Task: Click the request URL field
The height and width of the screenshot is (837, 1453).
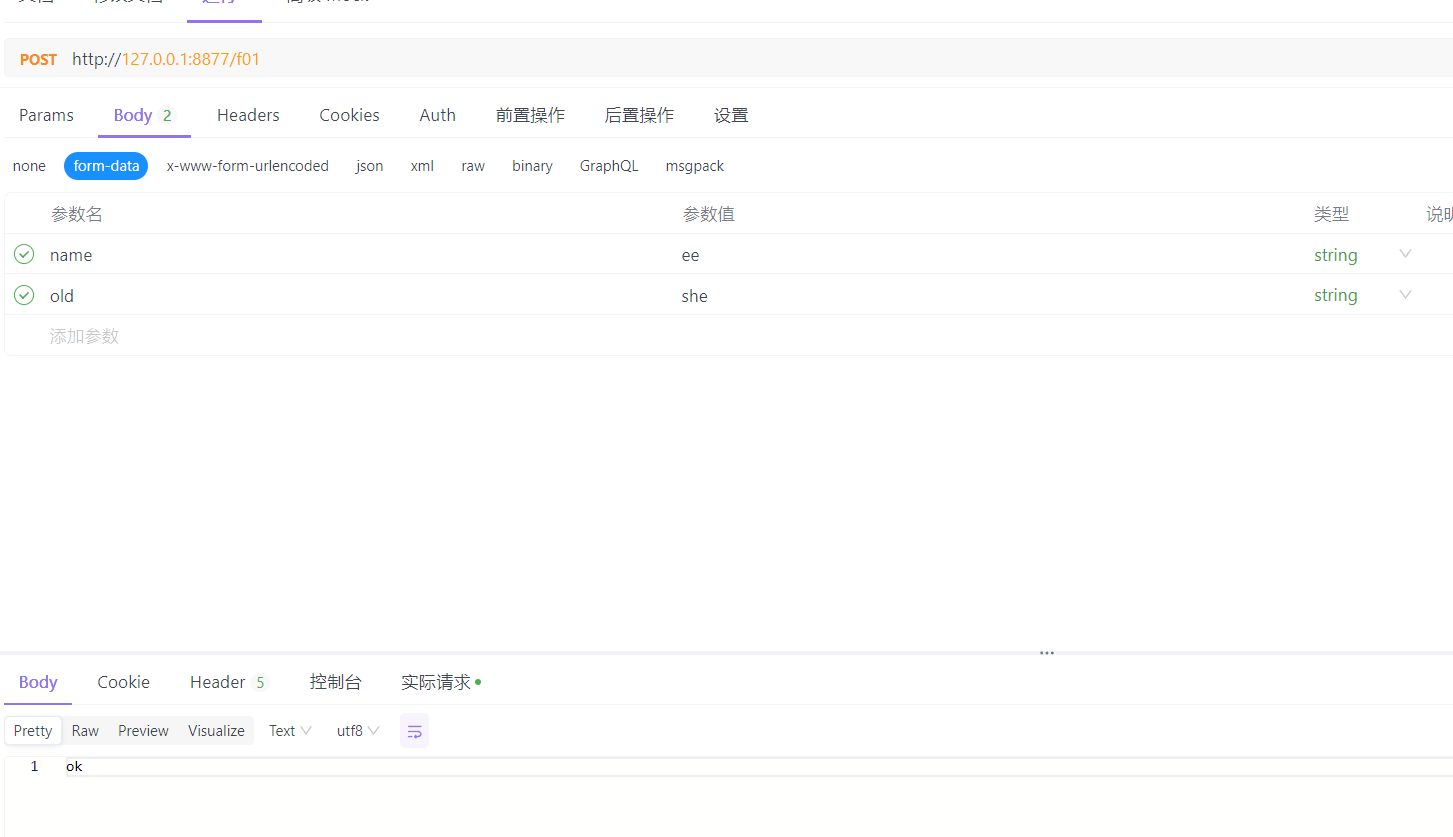Action: (400, 59)
